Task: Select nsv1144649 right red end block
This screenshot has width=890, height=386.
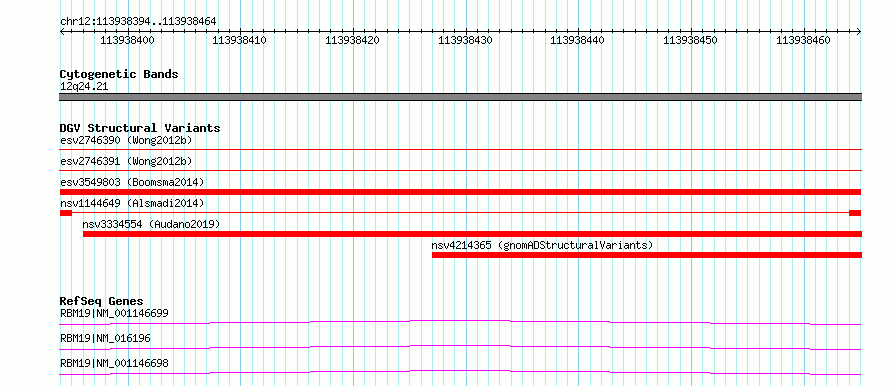Action: click(x=855, y=213)
